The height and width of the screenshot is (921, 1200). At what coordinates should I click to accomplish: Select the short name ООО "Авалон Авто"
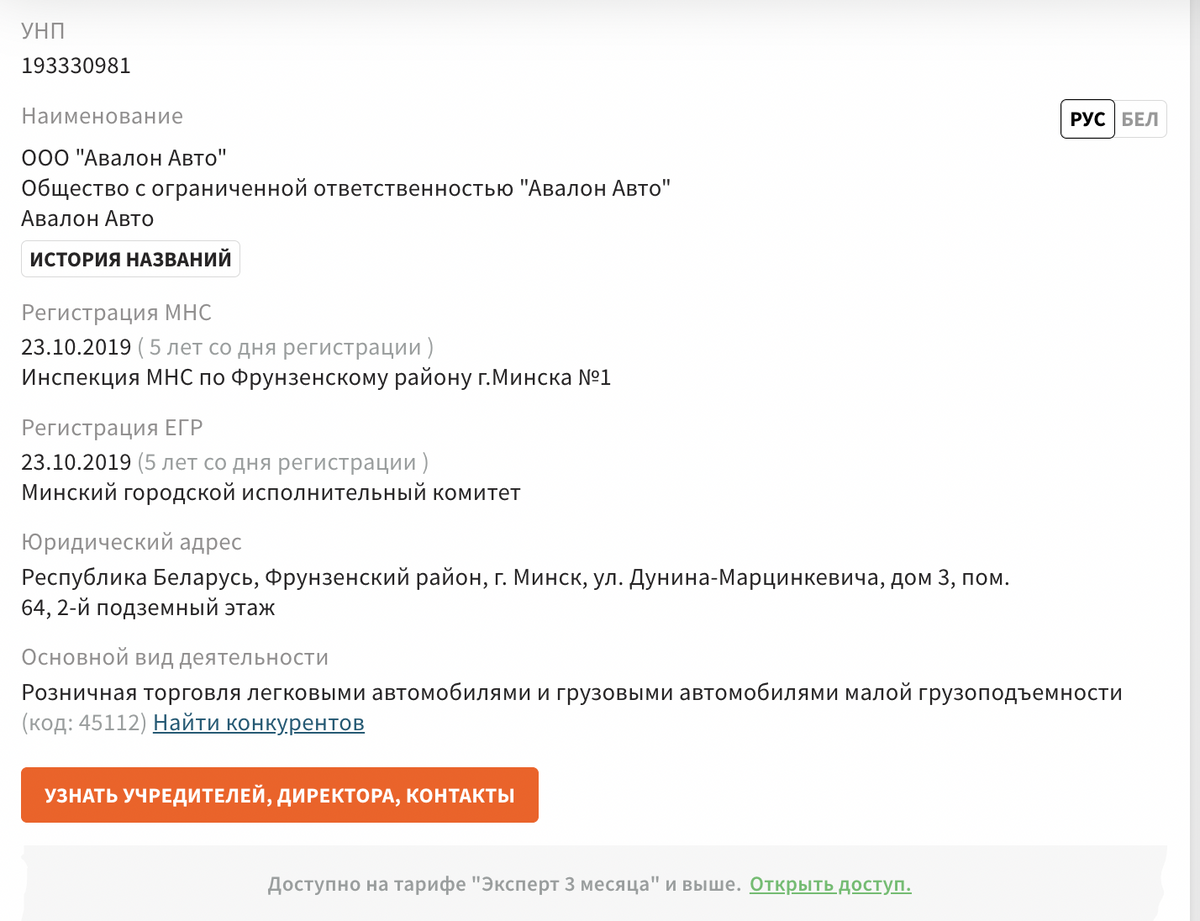tap(124, 157)
